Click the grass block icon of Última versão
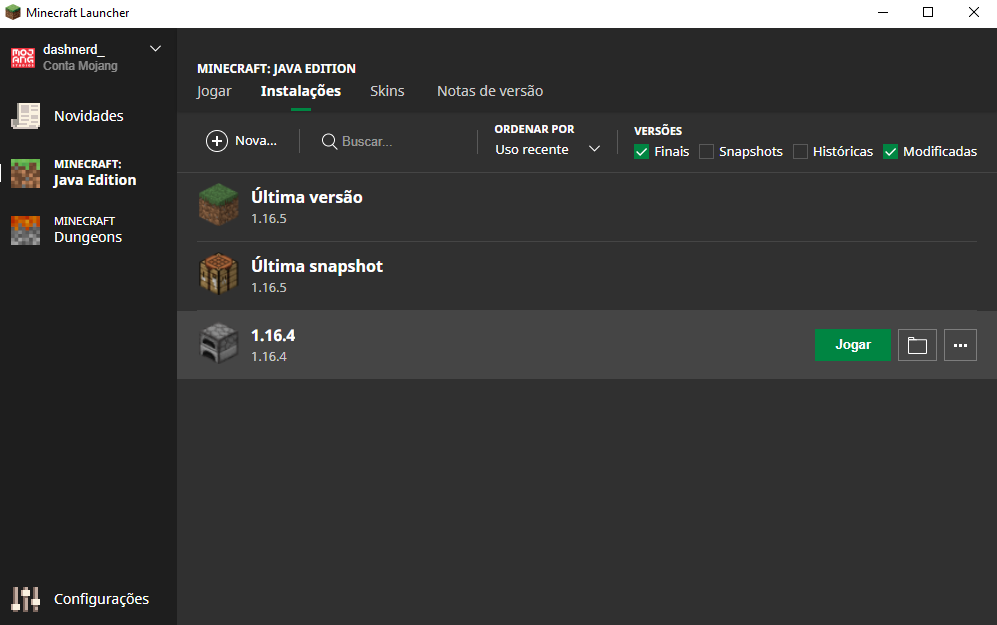 point(219,205)
